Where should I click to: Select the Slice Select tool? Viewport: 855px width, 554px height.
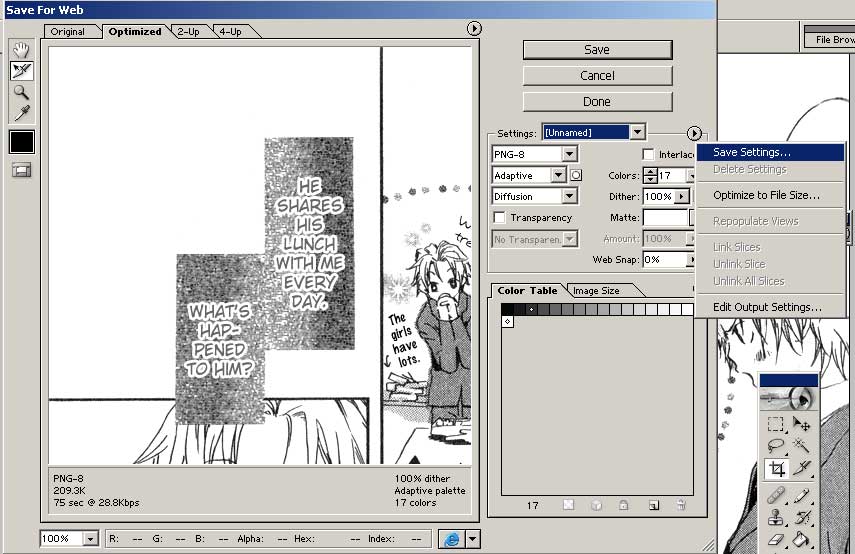pyautogui.click(x=21, y=70)
